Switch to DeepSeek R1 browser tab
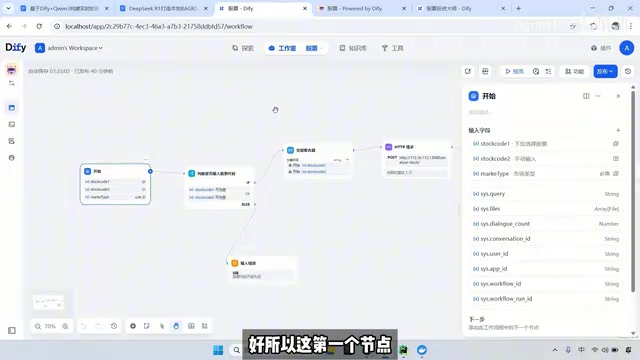640x360 pixels. point(163,8)
